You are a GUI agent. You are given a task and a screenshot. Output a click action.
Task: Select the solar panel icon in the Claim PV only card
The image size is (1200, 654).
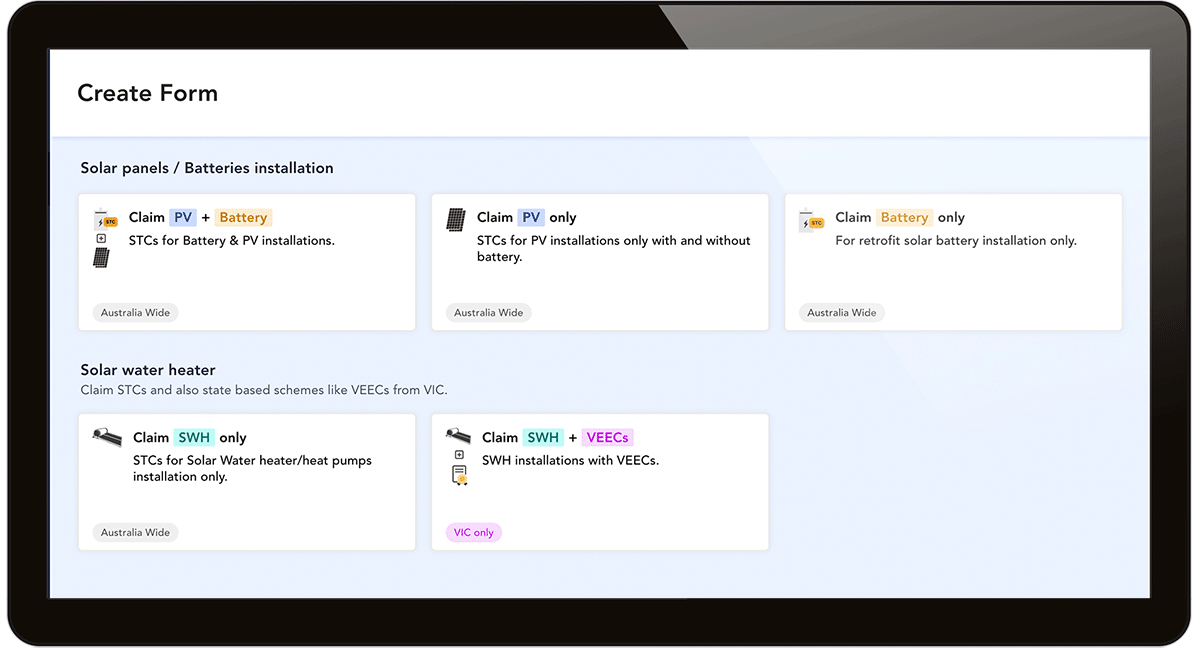456,220
